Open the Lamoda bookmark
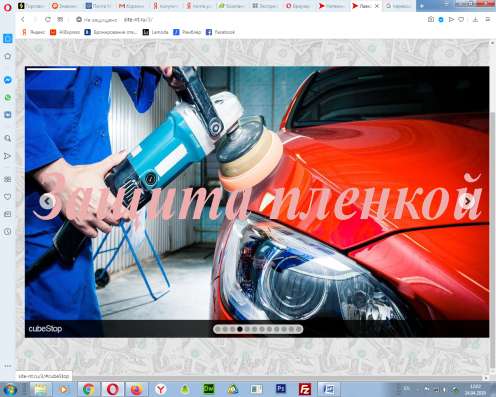496x397 pixels. pos(156,32)
